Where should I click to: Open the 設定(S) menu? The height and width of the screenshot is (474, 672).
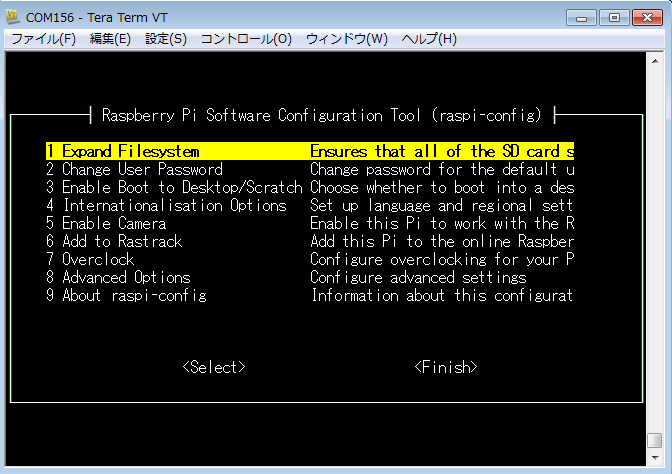click(x=166, y=39)
